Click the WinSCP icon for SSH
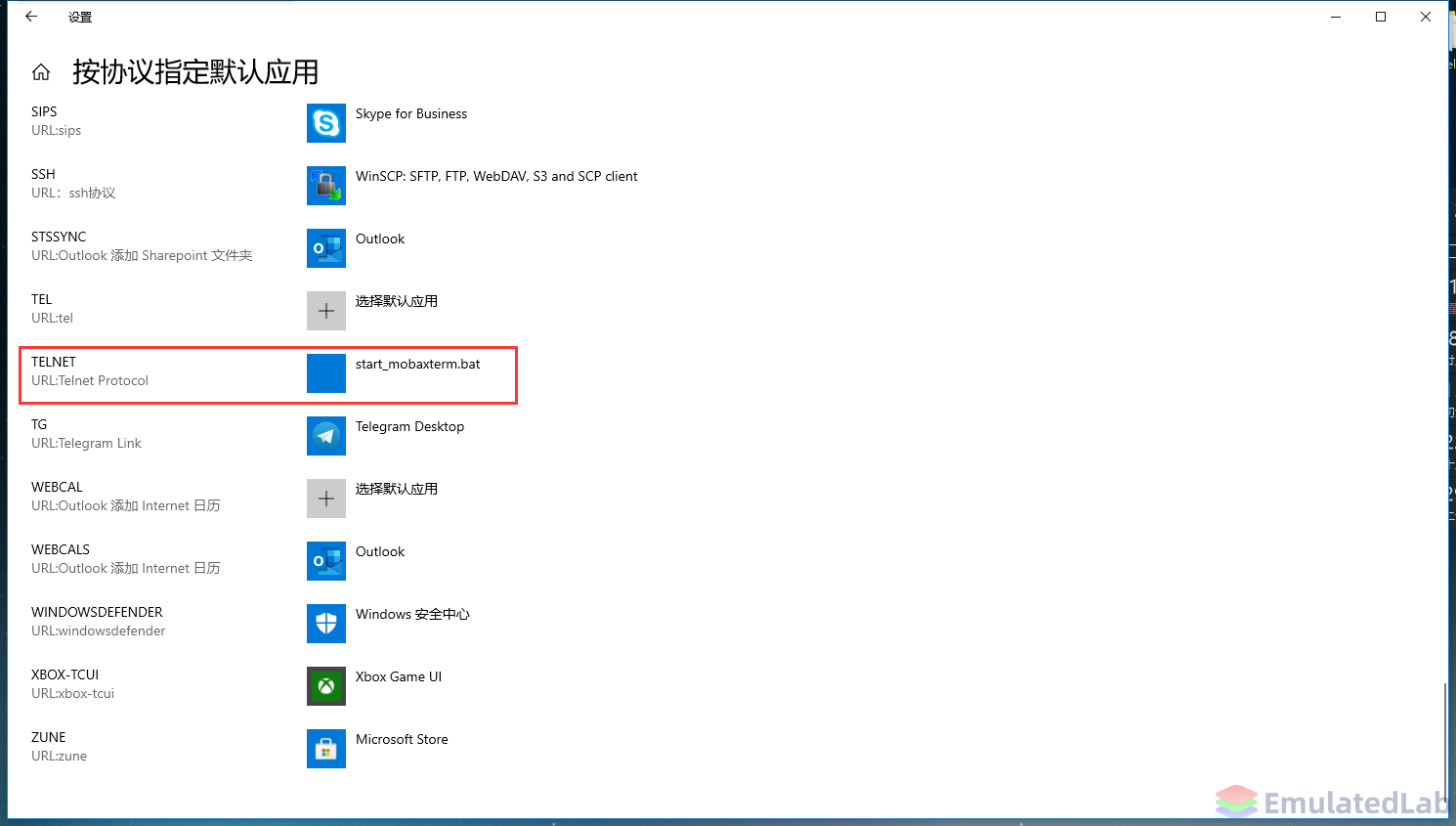Viewport: 1456px width, 826px height. pos(326,186)
